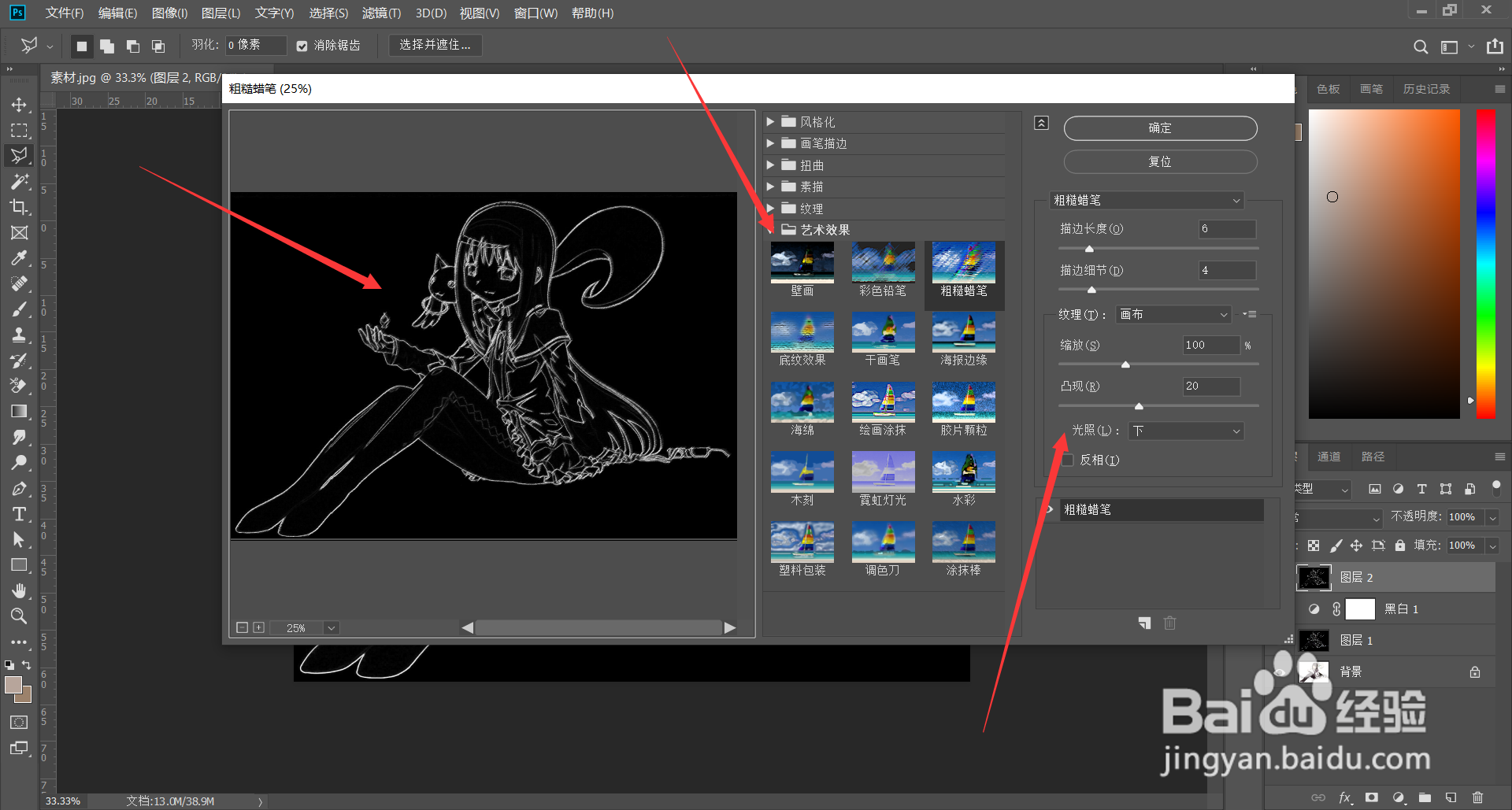
Task: Click the intersect-with-selection mode button
Action: [158, 46]
